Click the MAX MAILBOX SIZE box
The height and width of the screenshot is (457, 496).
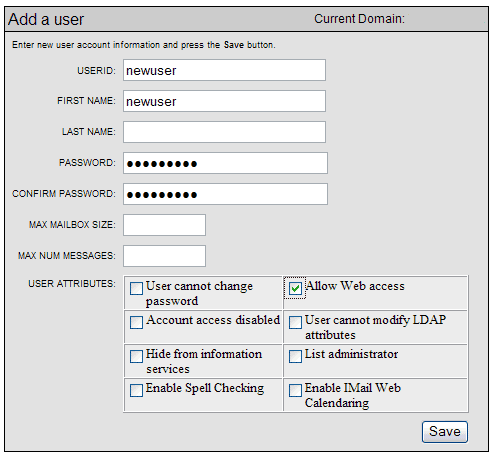pos(164,225)
